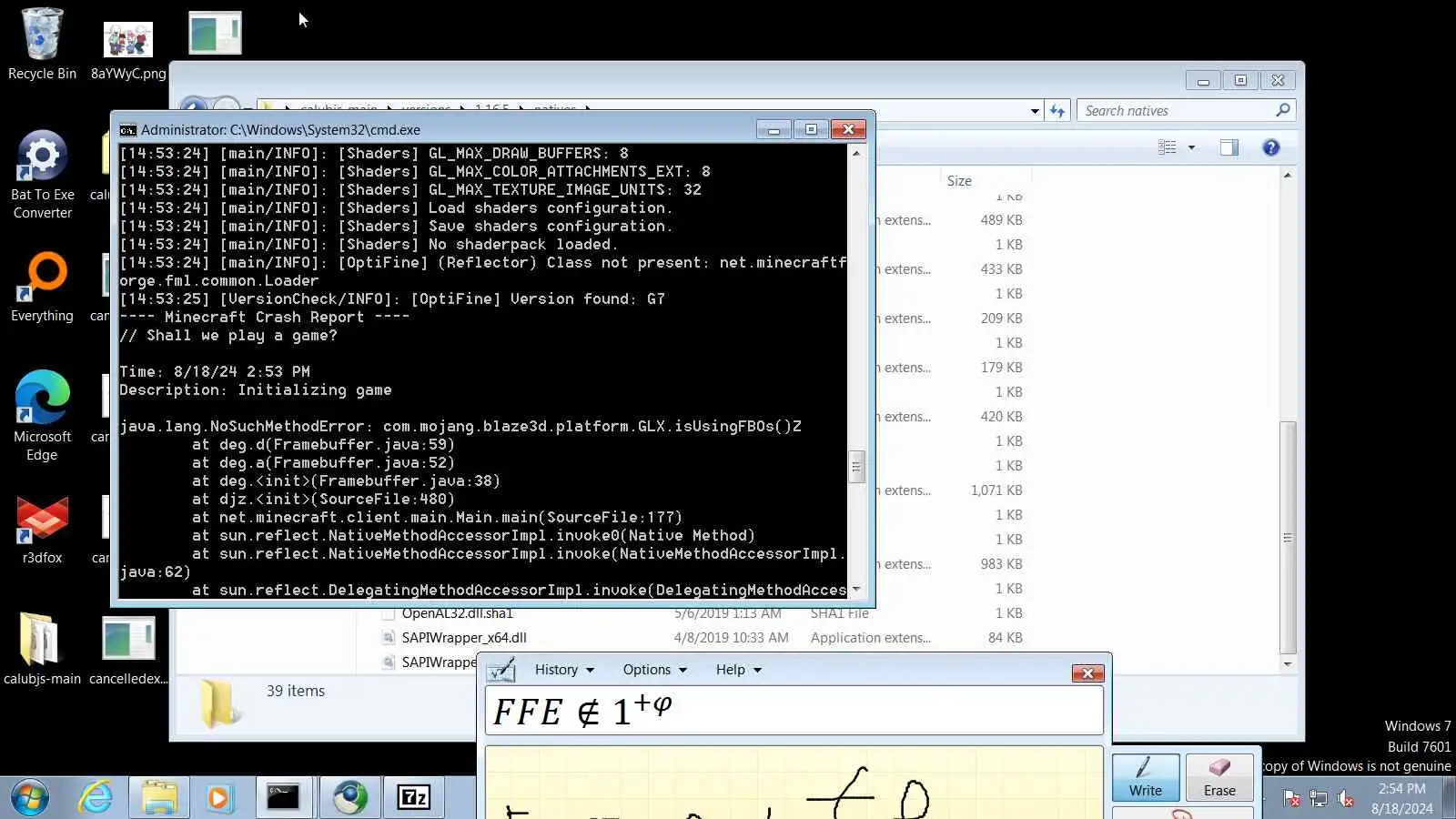Click the search magnifier in Explorer
This screenshot has height=819, width=1456.
click(1283, 110)
